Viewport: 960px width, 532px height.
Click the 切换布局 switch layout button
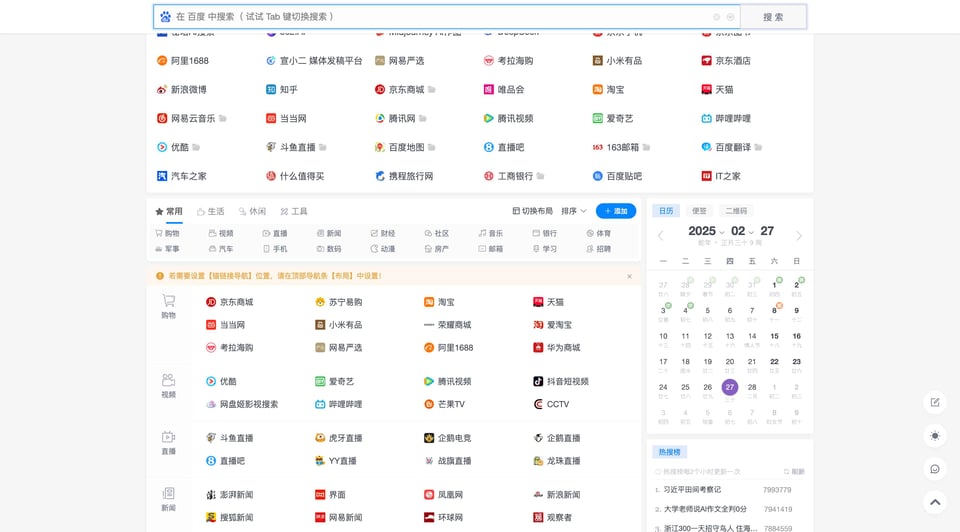532,211
